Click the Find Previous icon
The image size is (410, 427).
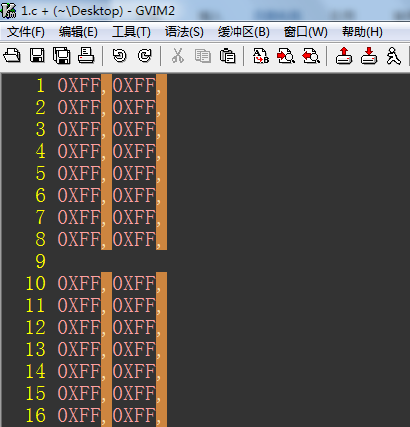[x=311, y=55]
